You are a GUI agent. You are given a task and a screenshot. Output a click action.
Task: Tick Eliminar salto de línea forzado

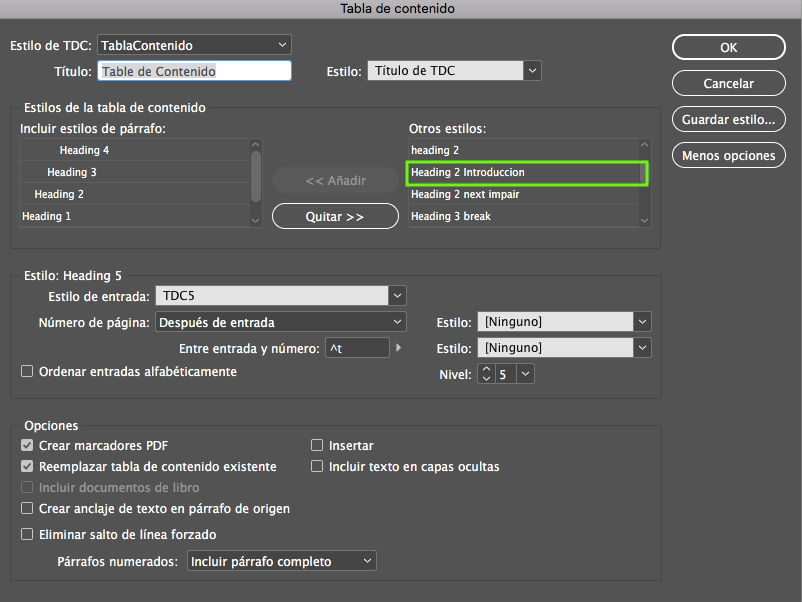click(x=27, y=534)
